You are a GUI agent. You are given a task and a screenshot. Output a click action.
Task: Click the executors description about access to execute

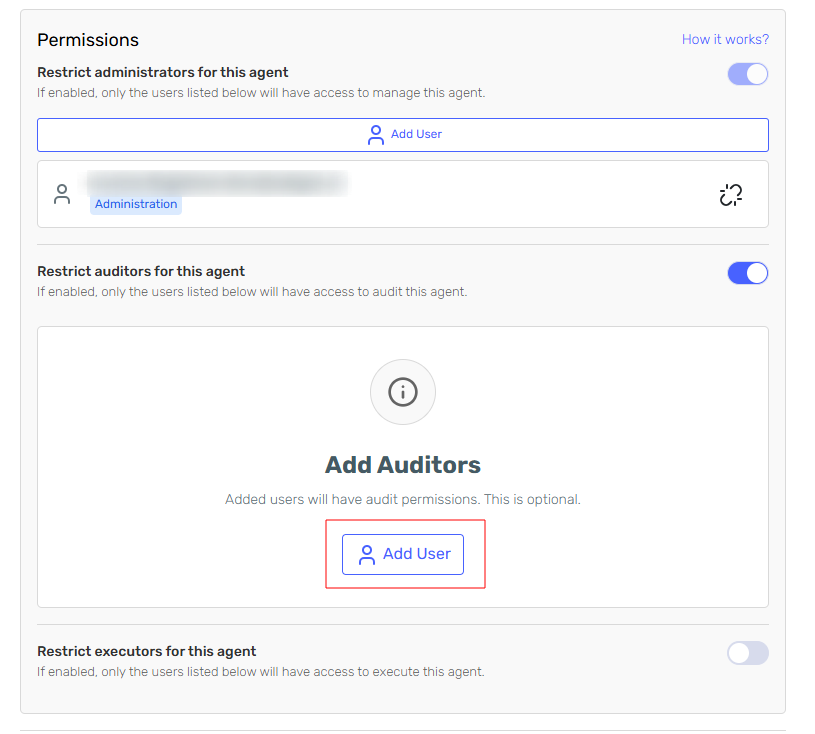pos(261,672)
